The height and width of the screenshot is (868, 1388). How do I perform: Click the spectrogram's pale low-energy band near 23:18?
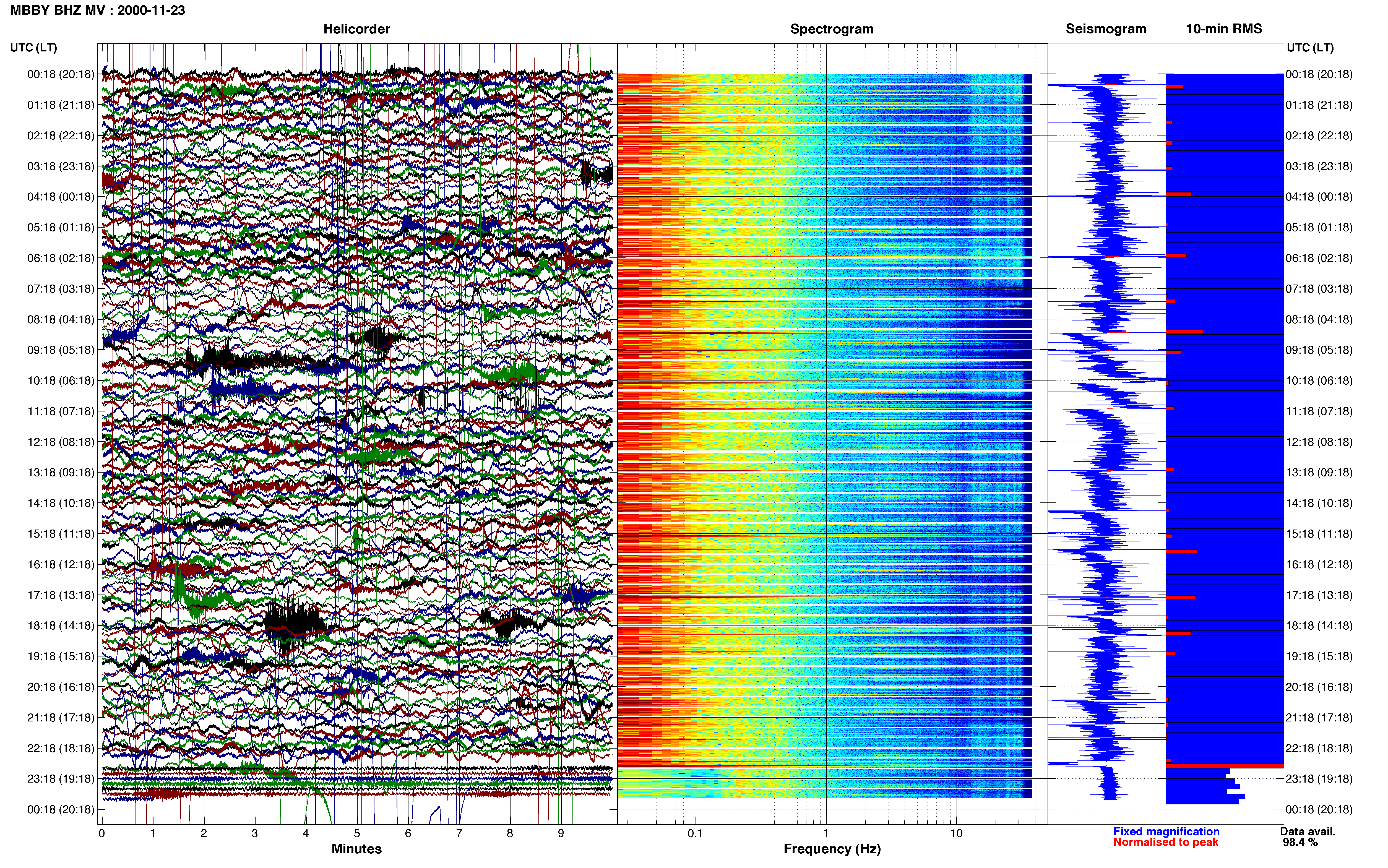pyautogui.click(x=824, y=783)
